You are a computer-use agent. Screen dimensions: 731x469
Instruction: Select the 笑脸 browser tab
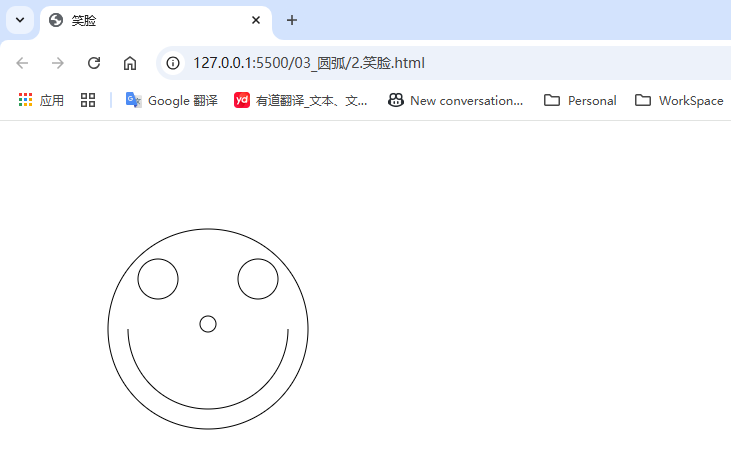point(156,21)
